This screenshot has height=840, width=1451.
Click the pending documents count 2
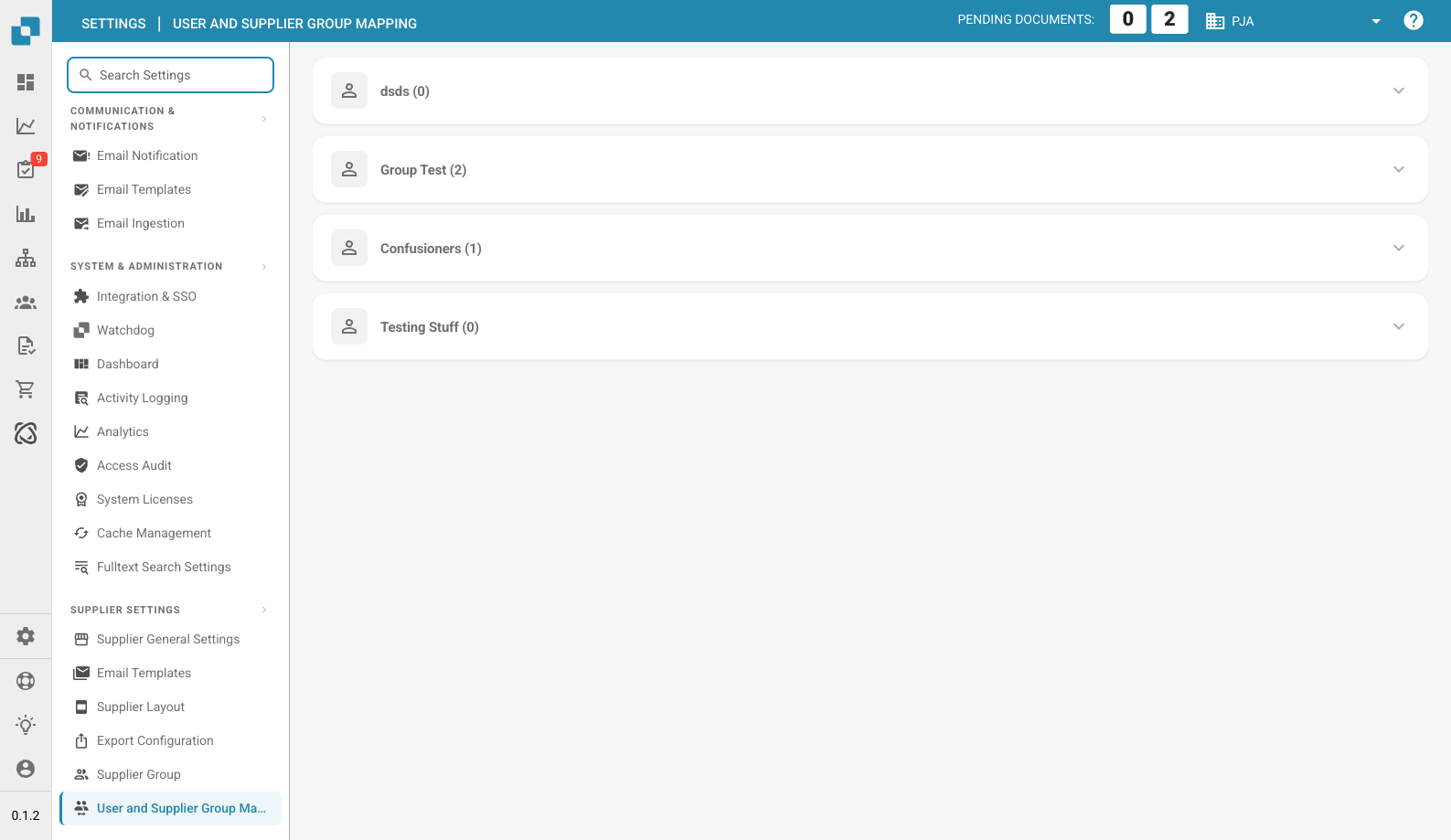pos(1169,19)
